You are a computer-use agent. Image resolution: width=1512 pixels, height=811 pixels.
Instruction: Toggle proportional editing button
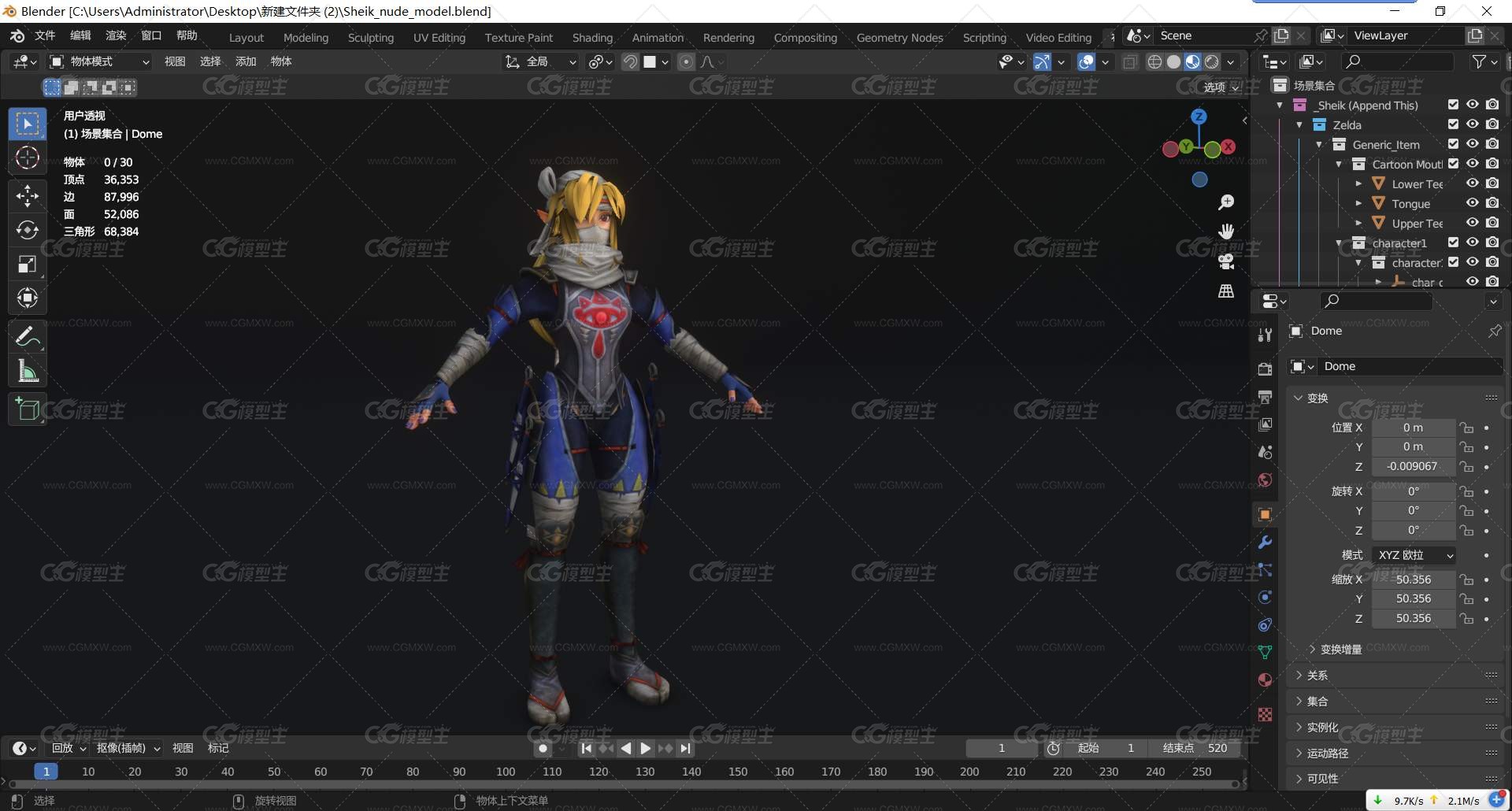(x=686, y=61)
